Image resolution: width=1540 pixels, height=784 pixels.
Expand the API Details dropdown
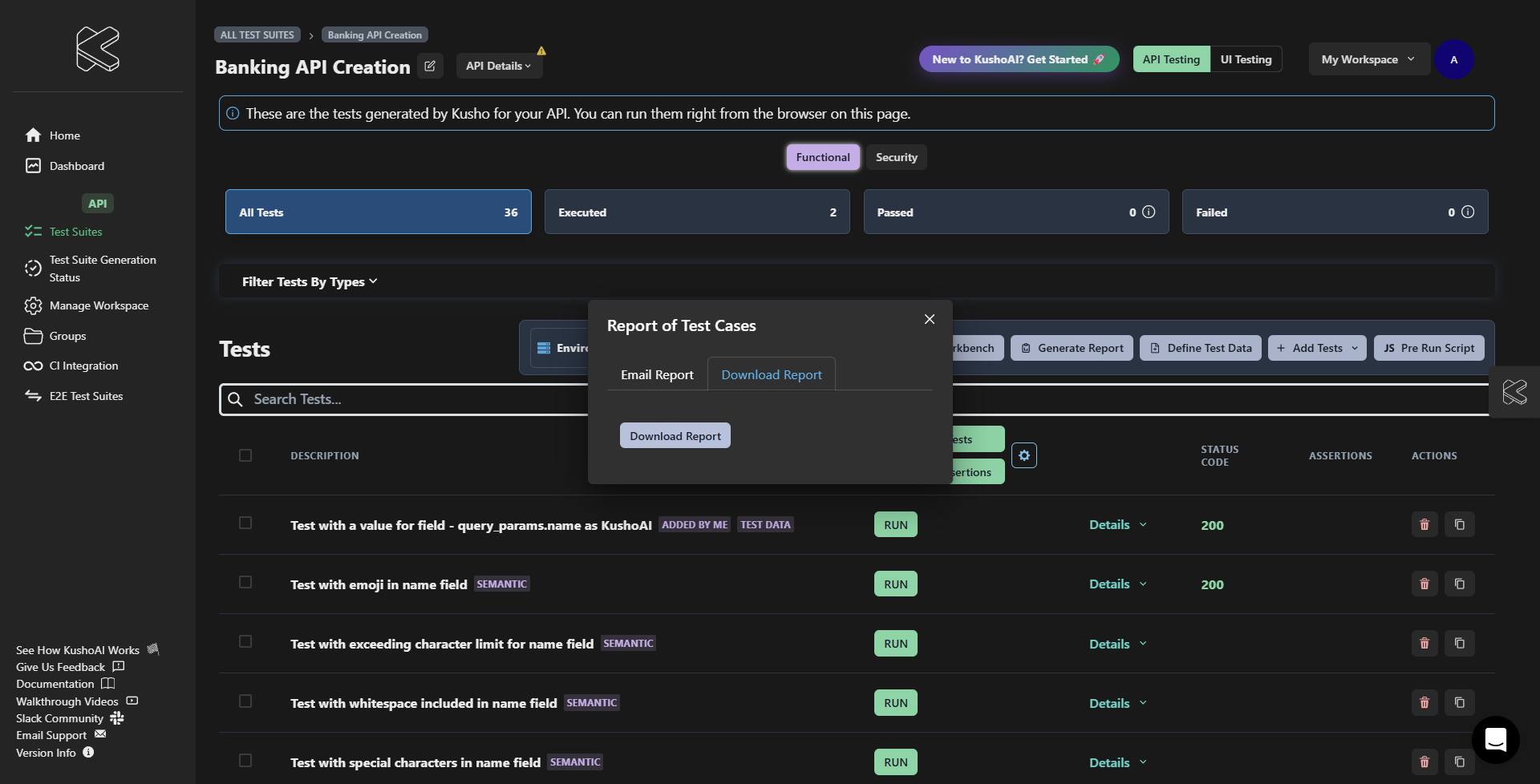(499, 66)
